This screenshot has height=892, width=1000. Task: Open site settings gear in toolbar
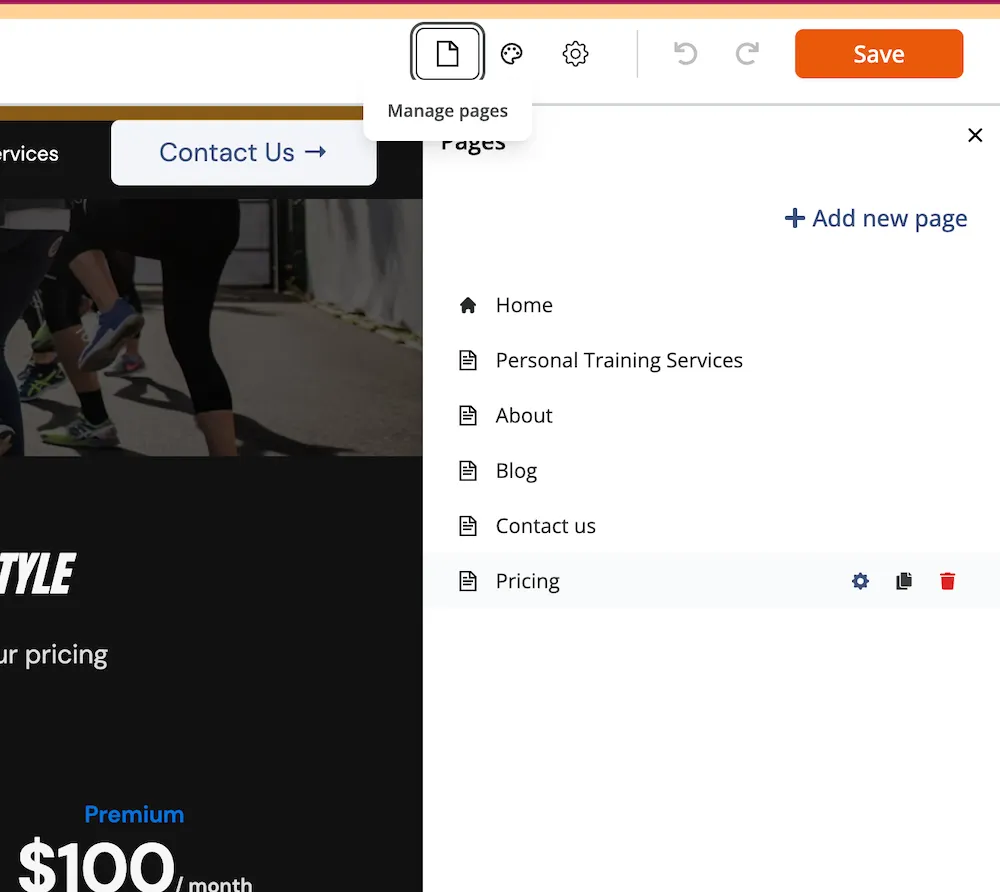575,54
